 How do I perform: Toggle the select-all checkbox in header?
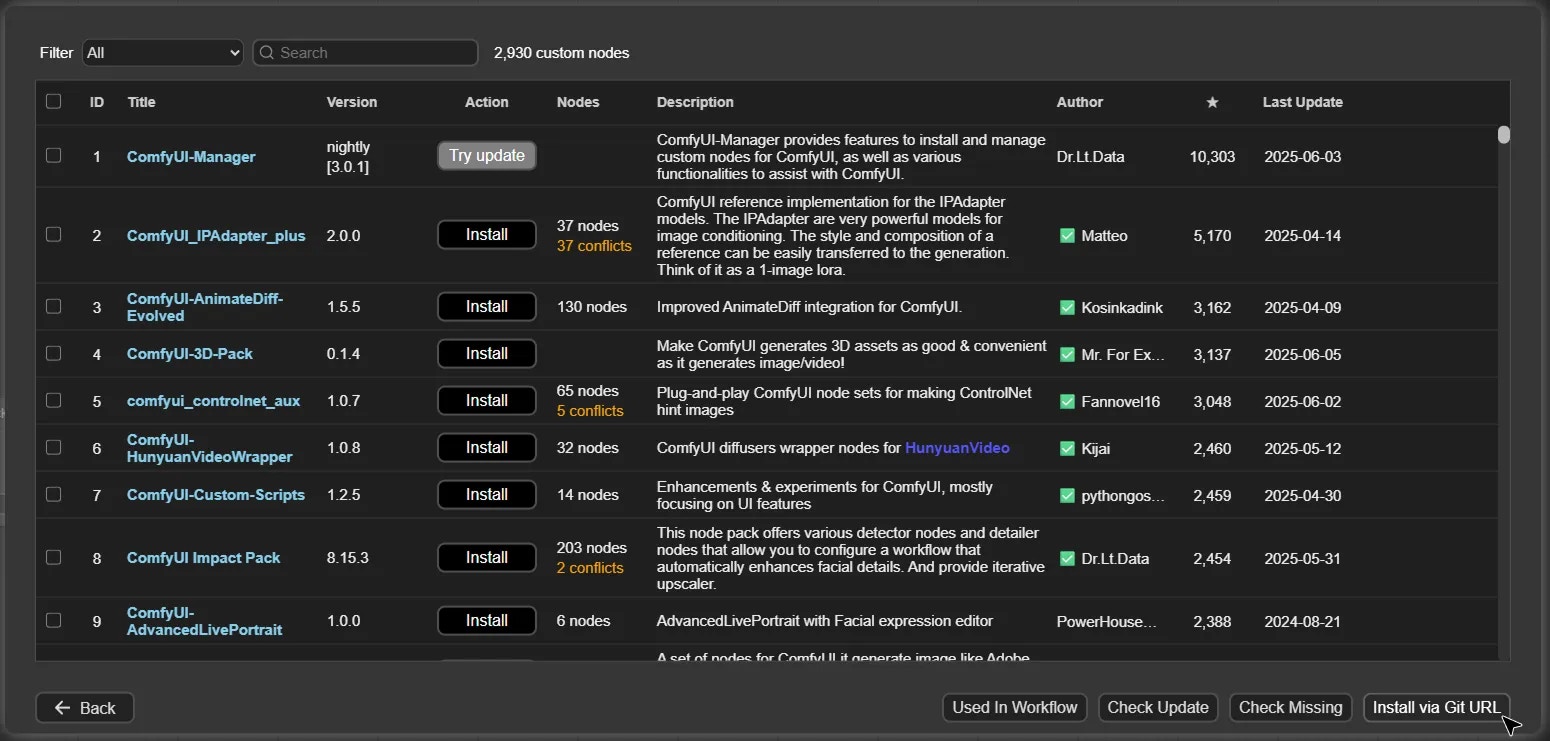click(54, 101)
